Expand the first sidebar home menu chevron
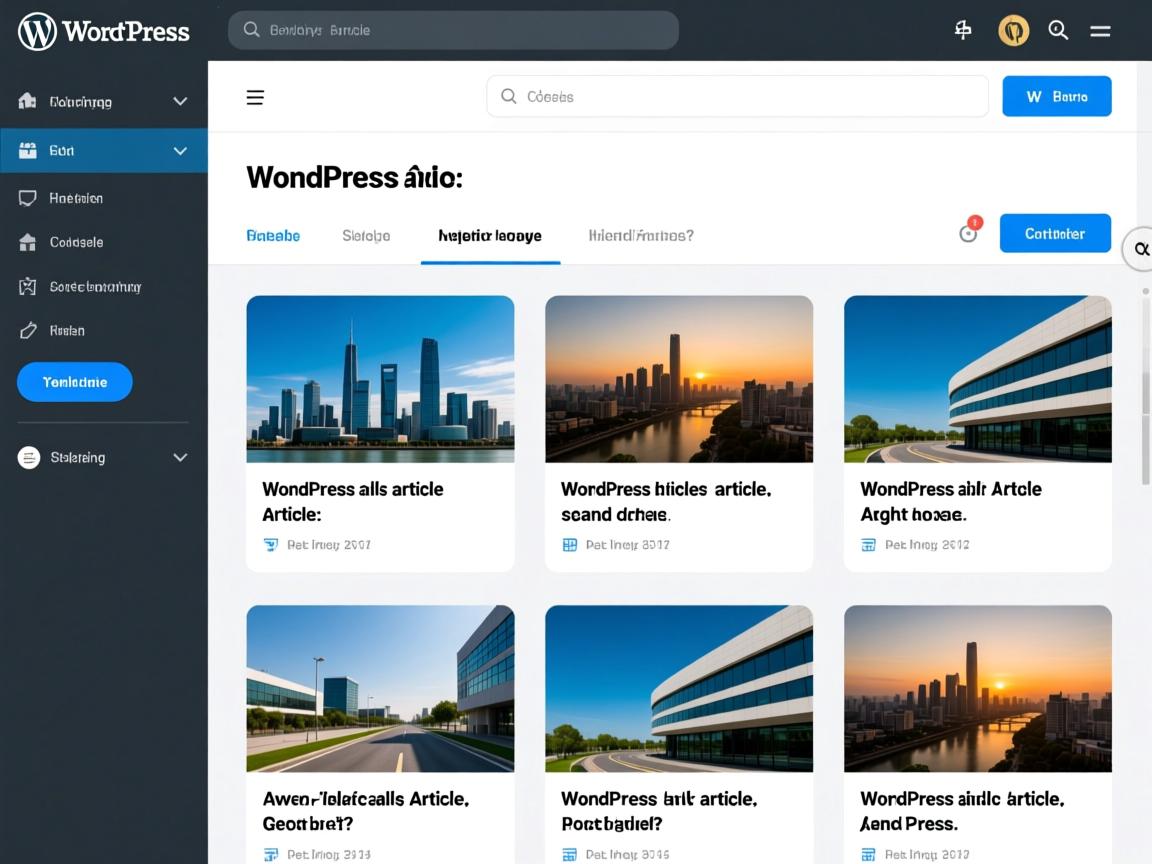Viewport: 1152px width, 864px height. point(180,101)
